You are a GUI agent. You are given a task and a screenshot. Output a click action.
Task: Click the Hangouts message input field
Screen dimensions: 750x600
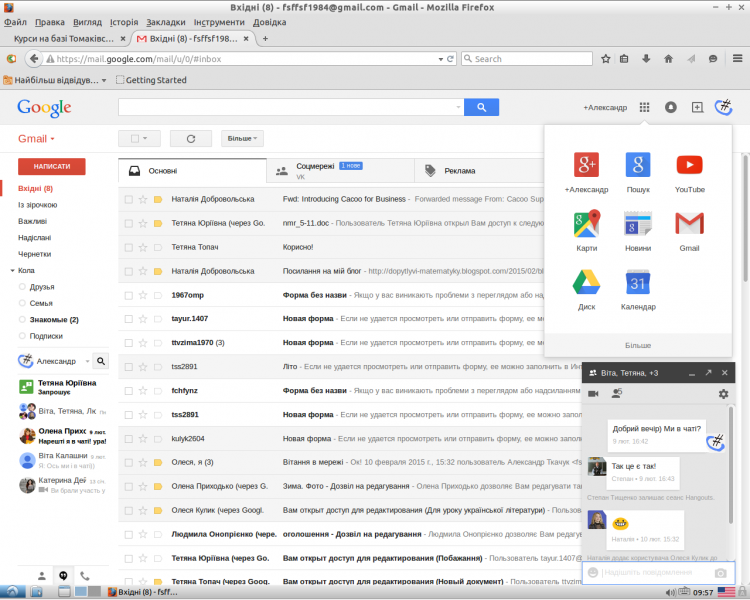click(652, 572)
